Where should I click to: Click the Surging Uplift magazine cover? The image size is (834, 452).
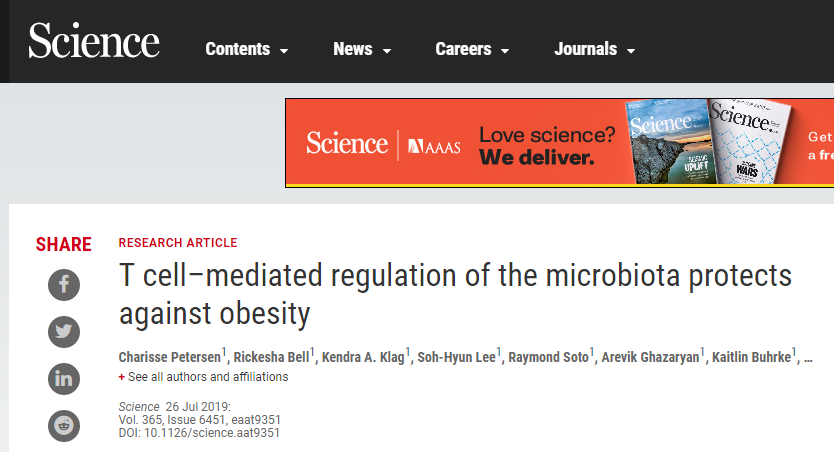(x=671, y=142)
